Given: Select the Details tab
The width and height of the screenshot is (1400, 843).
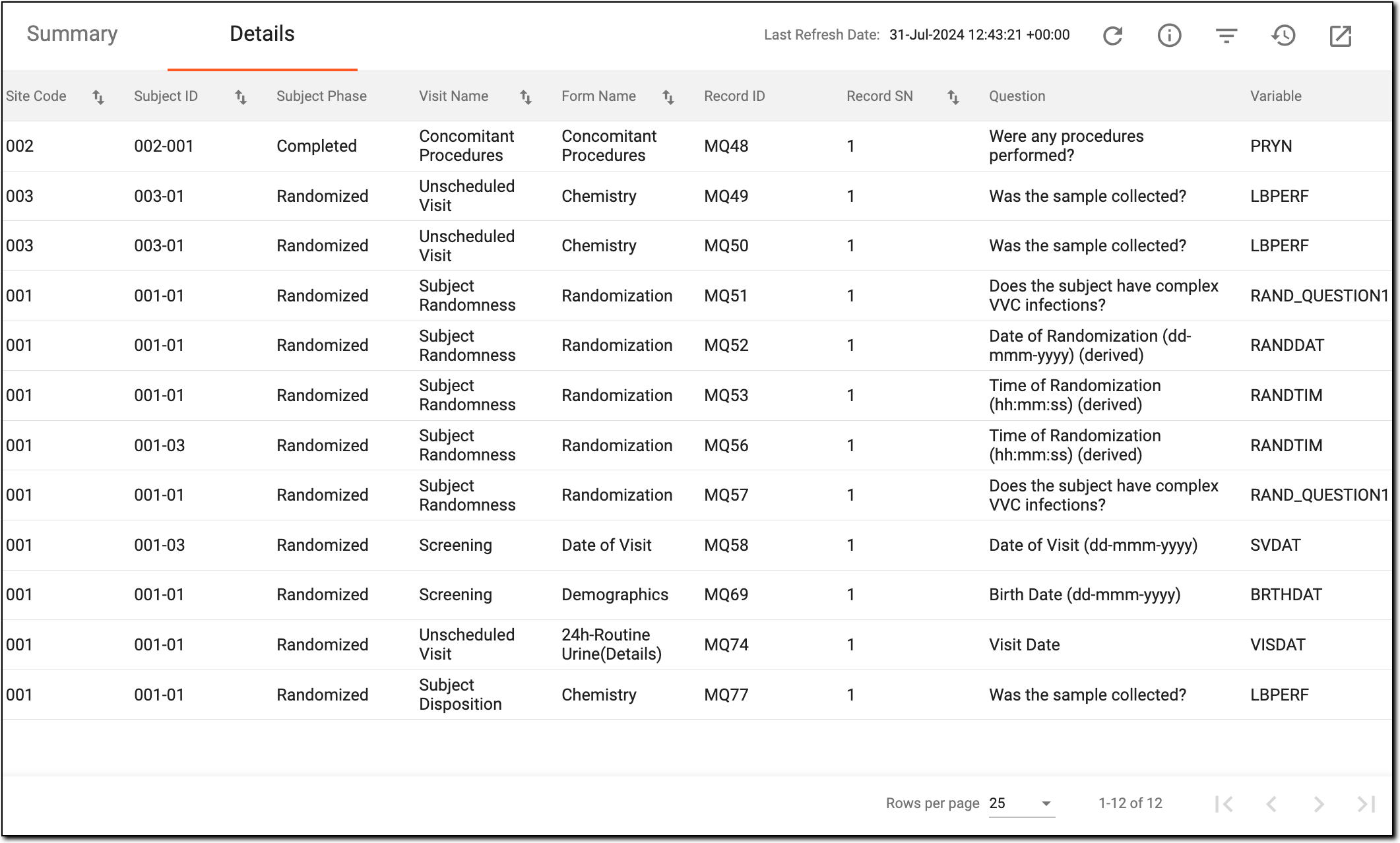Looking at the screenshot, I should pyautogui.click(x=262, y=34).
